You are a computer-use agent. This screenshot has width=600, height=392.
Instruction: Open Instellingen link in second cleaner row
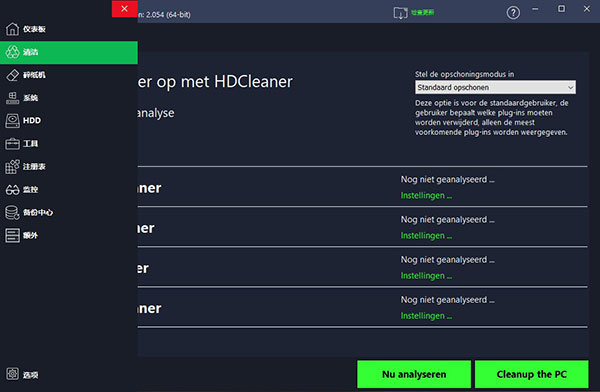click(x=426, y=236)
